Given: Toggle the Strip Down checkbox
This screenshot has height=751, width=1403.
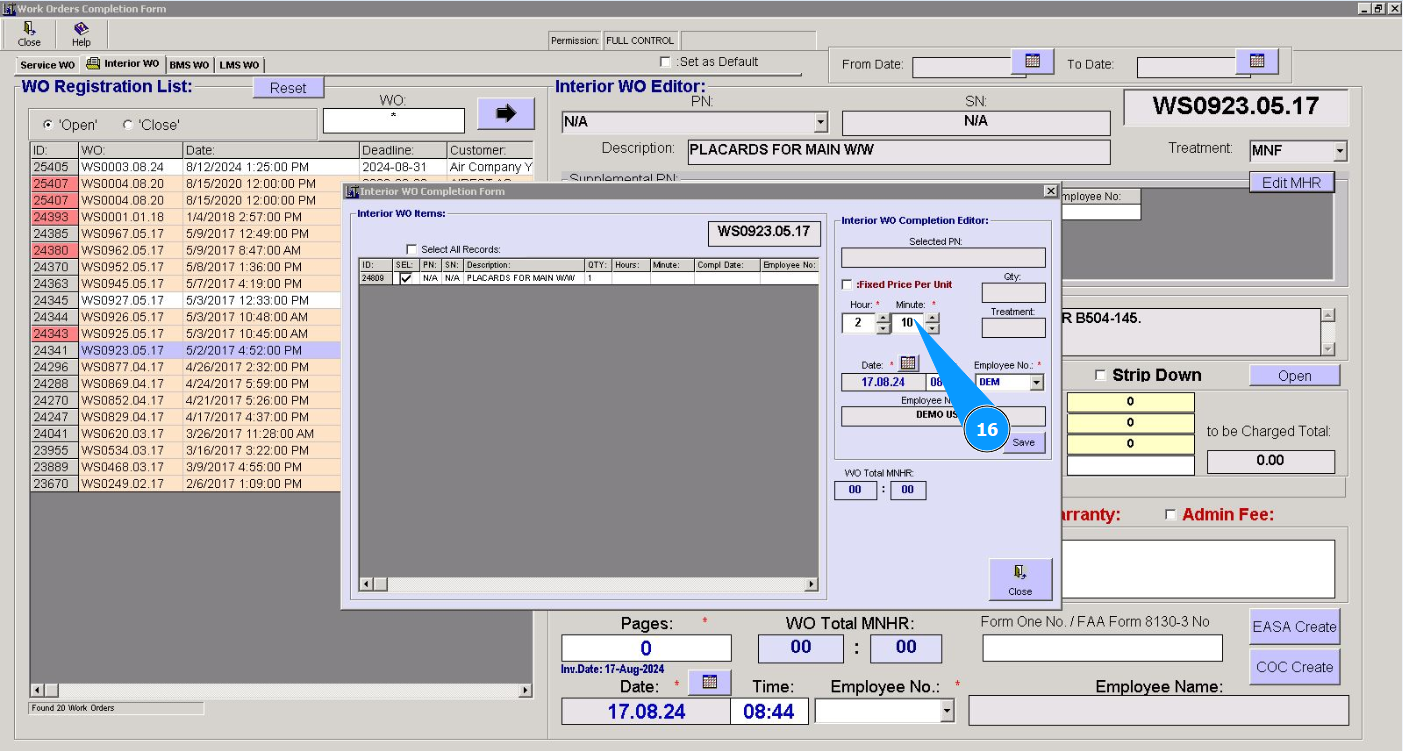Looking at the screenshot, I should (1101, 375).
